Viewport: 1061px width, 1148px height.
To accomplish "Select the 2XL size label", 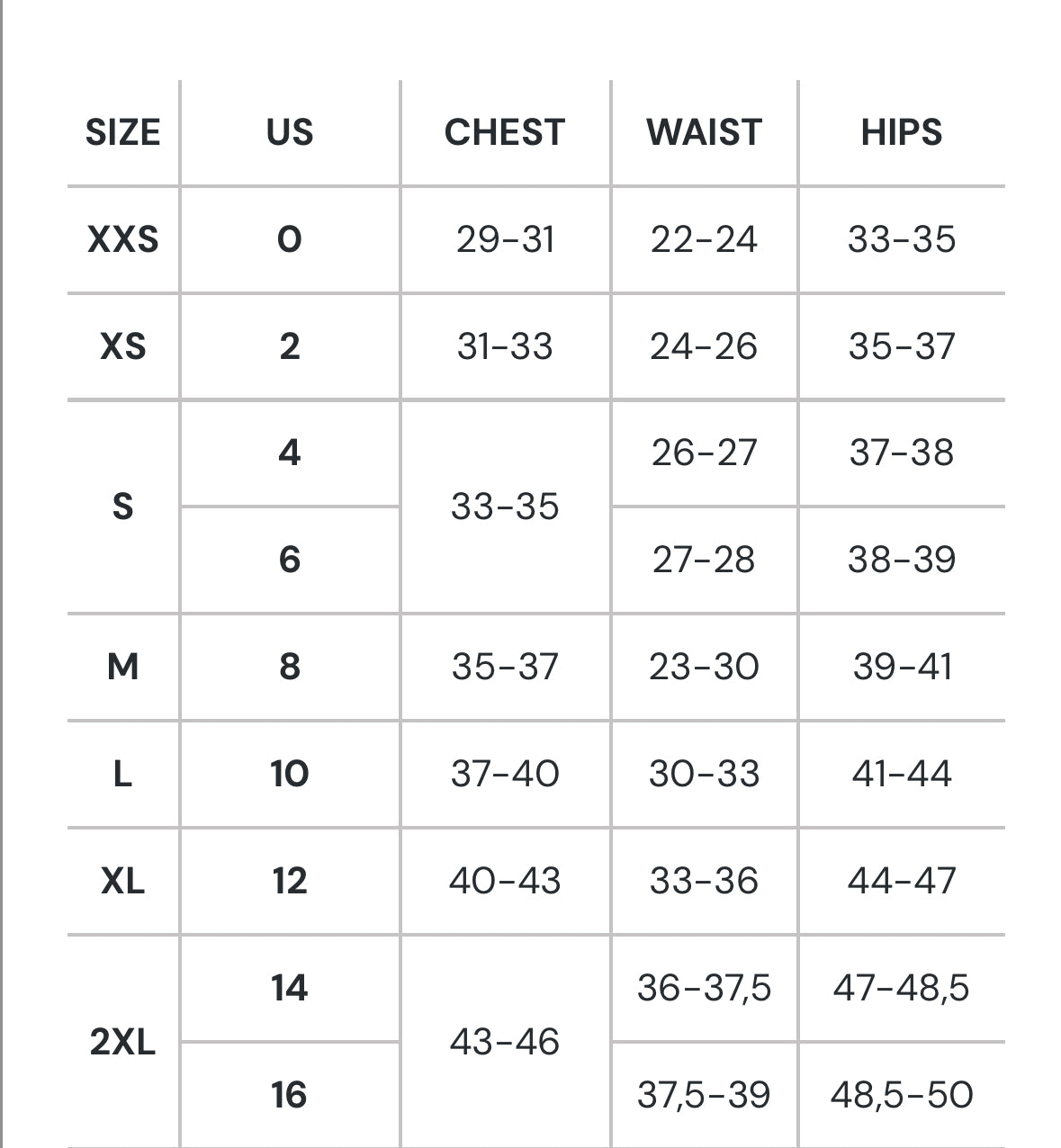I will pos(122,1042).
